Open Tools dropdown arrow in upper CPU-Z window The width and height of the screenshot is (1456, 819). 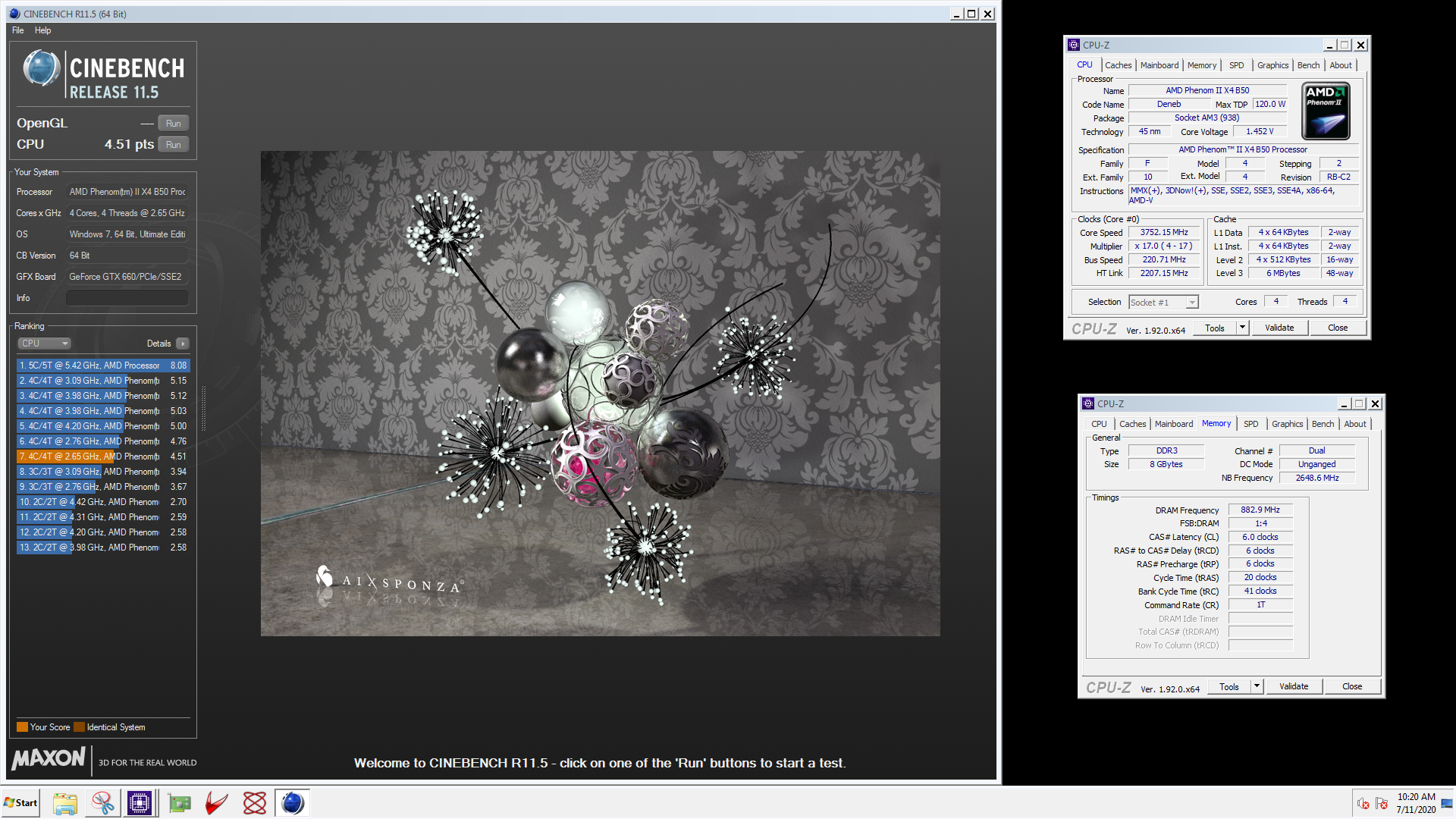1242,328
